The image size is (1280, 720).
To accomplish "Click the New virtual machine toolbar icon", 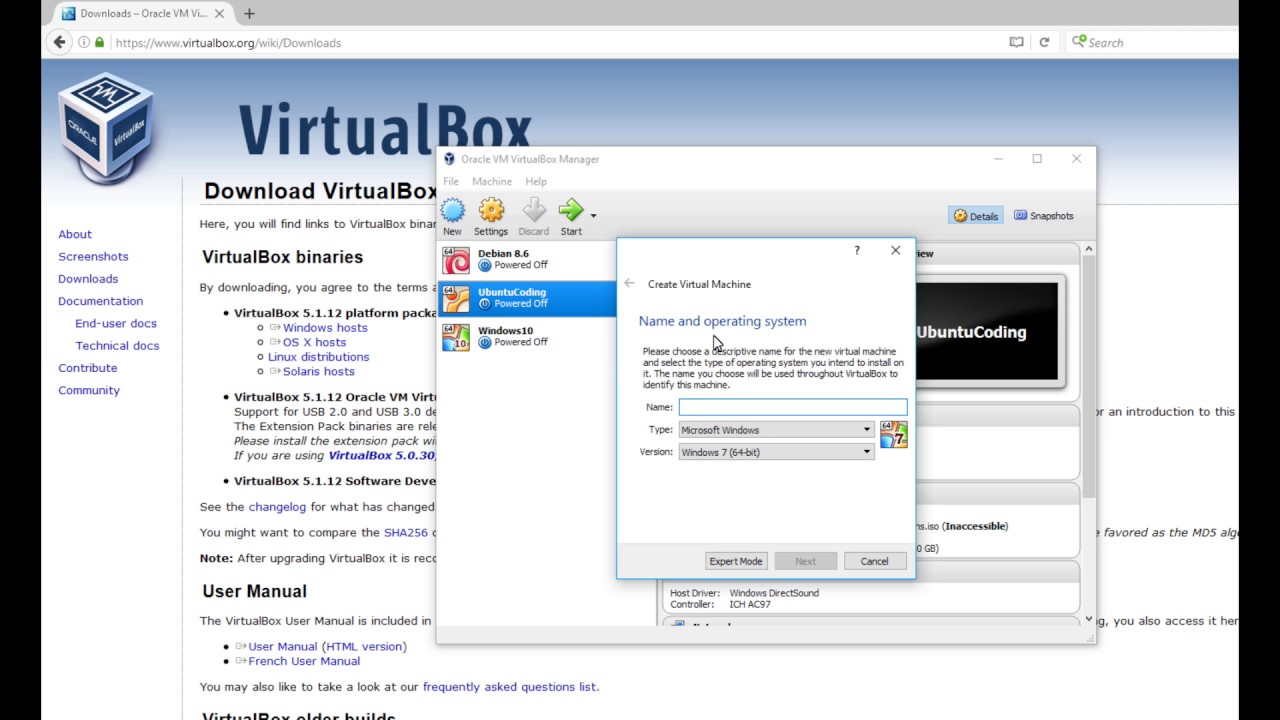I will pos(453,216).
